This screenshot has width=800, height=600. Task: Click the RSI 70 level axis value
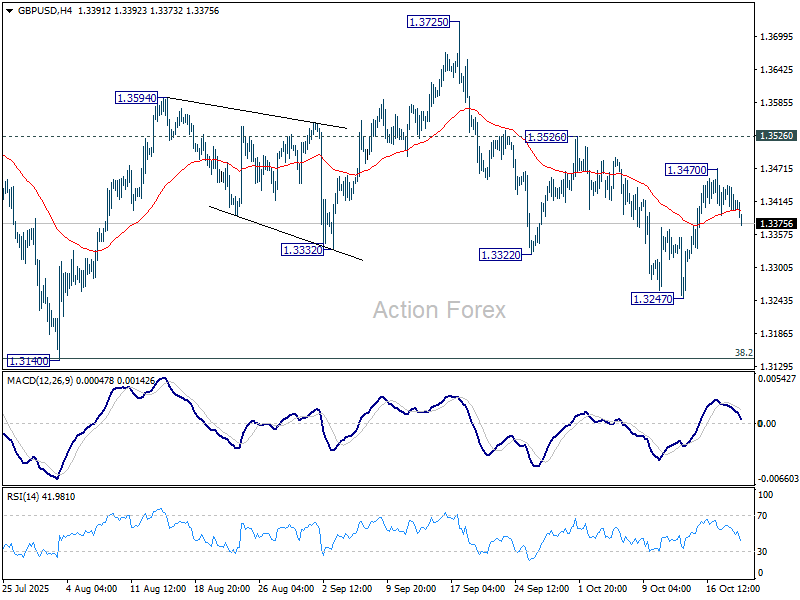(x=765, y=516)
